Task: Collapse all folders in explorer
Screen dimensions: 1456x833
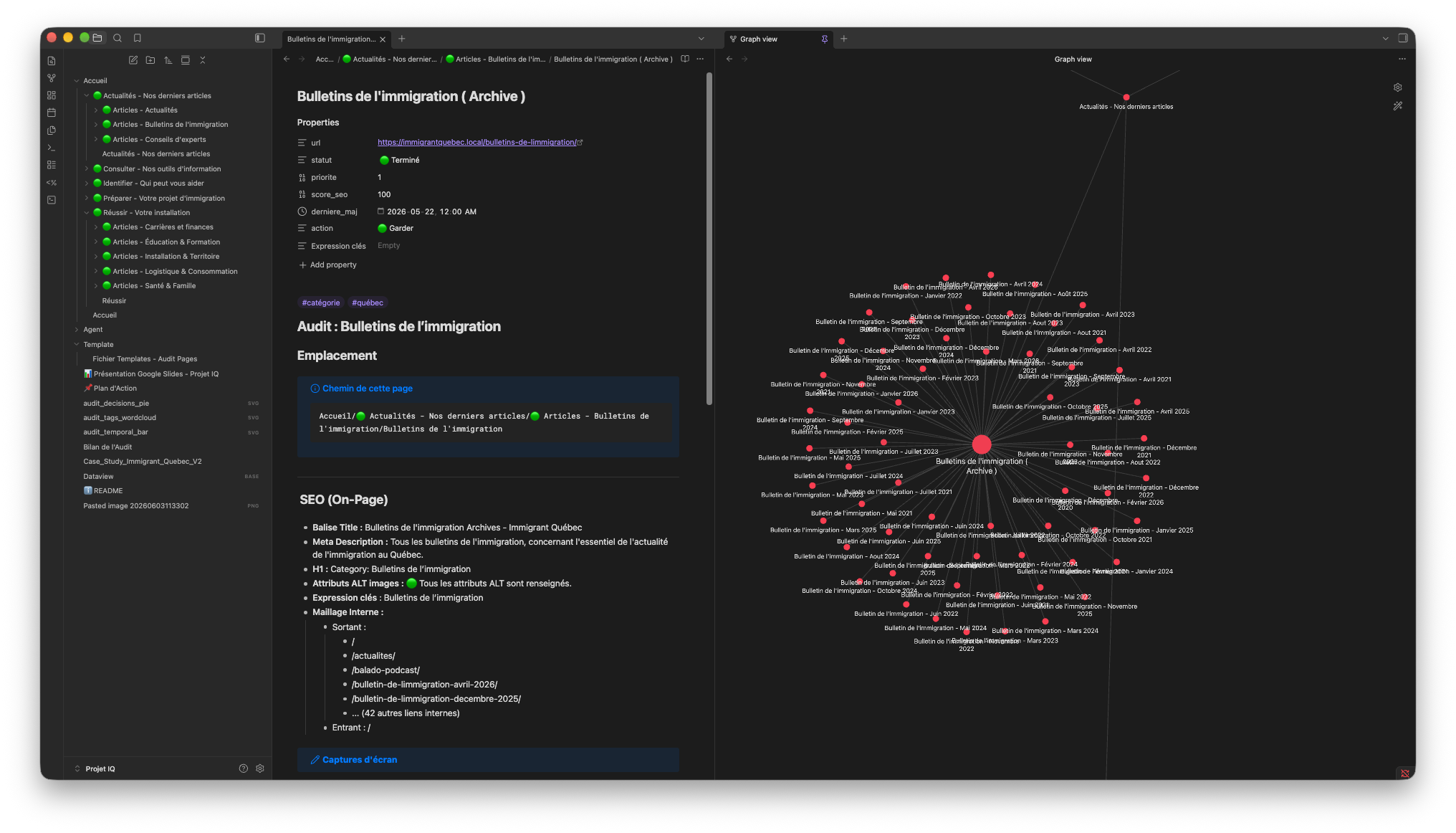Action: click(x=203, y=60)
